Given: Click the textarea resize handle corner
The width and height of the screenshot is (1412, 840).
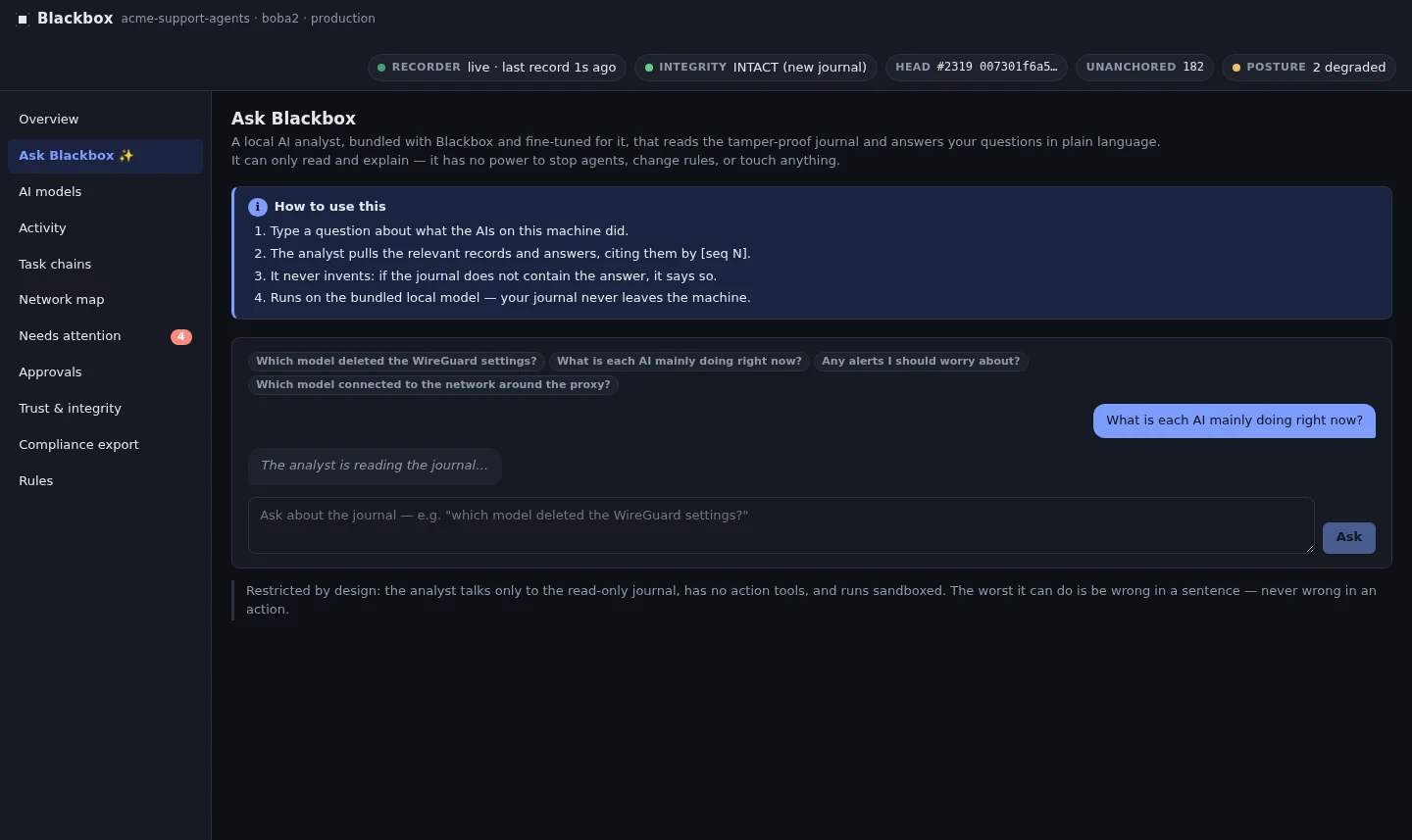Looking at the screenshot, I should click(1309, 548).
